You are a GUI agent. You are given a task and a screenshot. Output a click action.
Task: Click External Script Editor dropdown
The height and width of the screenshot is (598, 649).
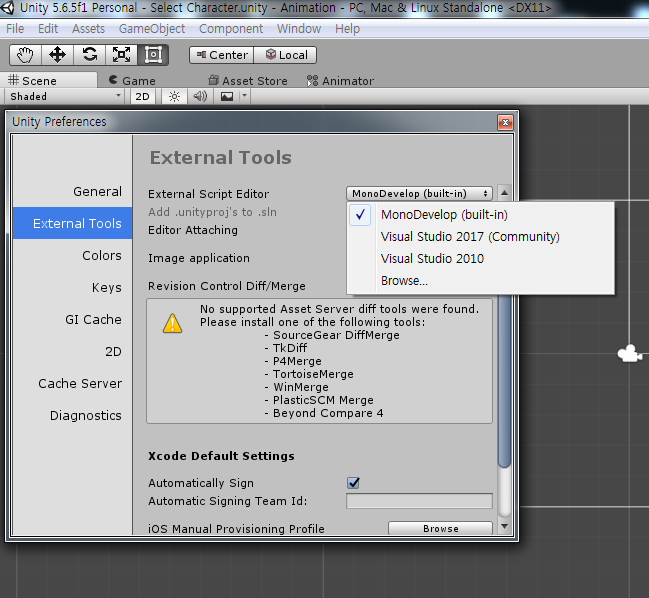click(x=419, y=193)
